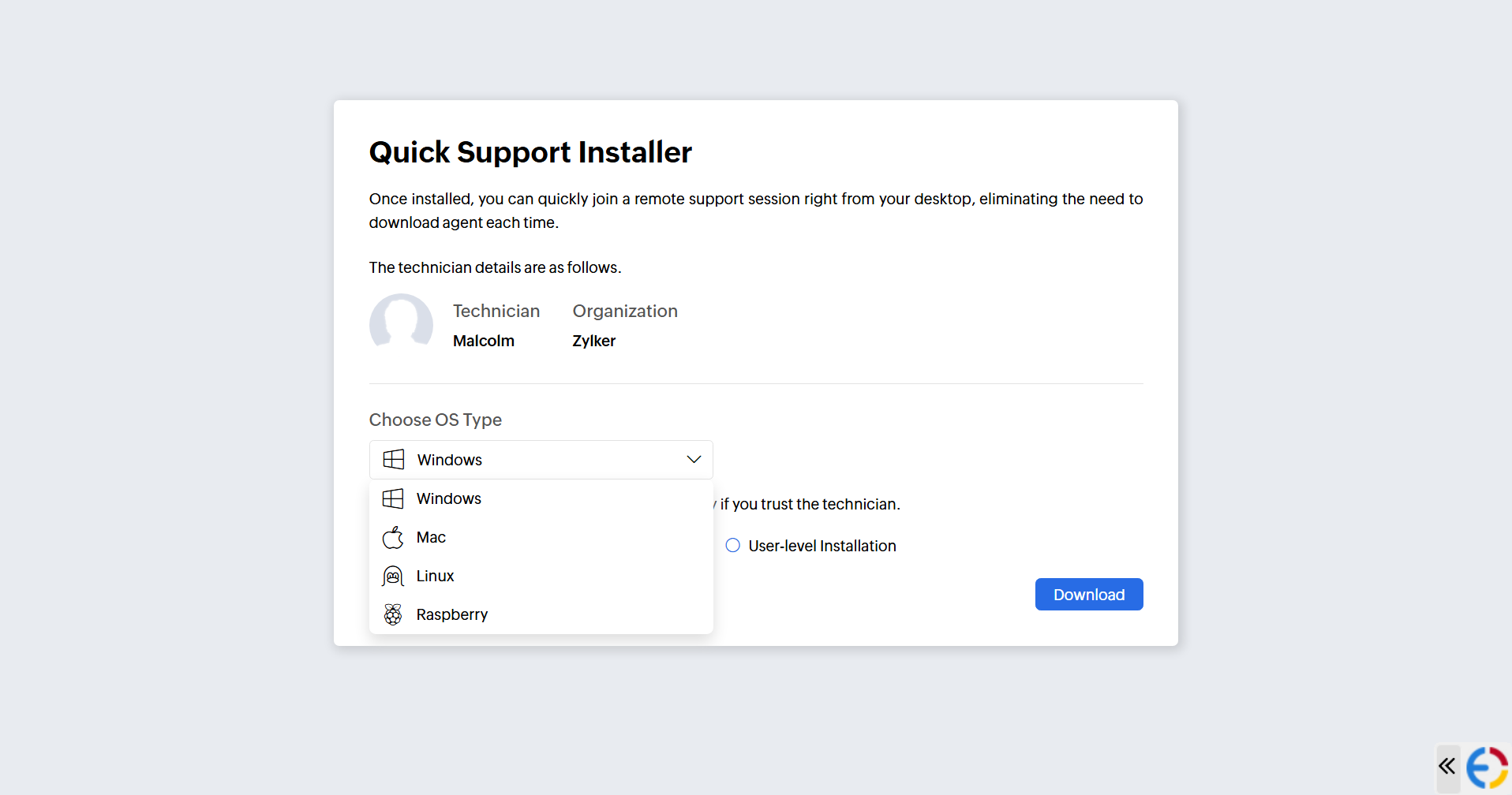Collapse the OS type dropdown arrow
This screenshot has width=1512, height=795.
(x=694, y=460)
